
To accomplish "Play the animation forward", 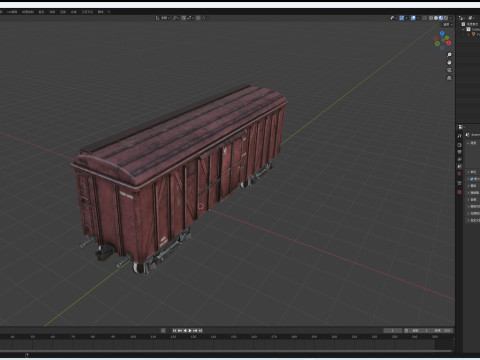I will tap(190, 330).
